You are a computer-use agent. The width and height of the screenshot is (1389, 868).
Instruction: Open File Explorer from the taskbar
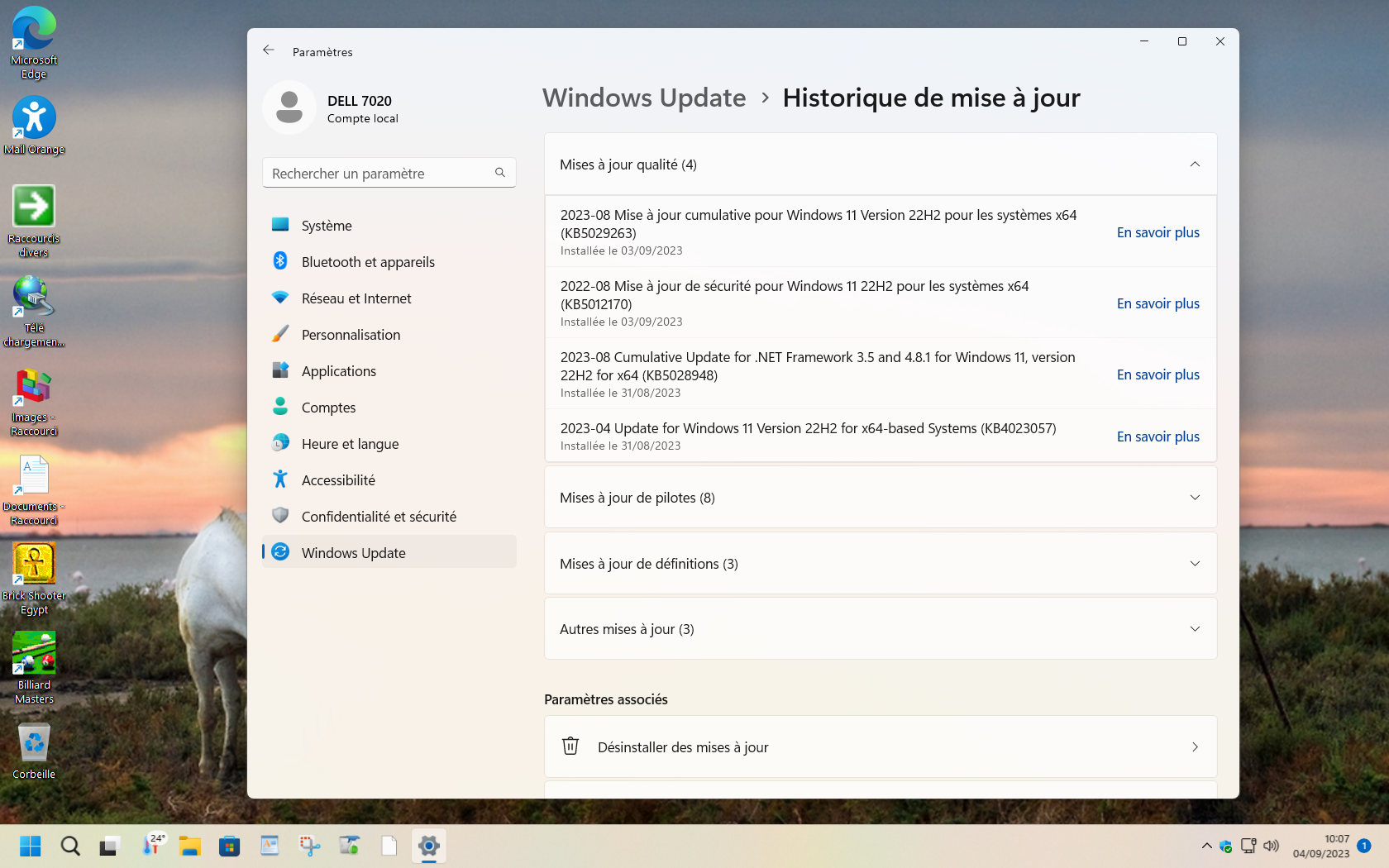pyautogui.click(x=190, y=846)
